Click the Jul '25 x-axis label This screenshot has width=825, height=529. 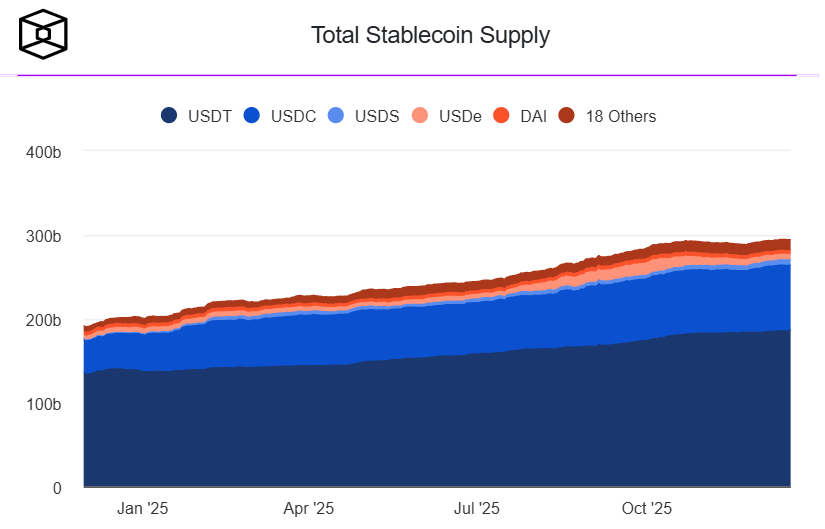pos(477,508)
